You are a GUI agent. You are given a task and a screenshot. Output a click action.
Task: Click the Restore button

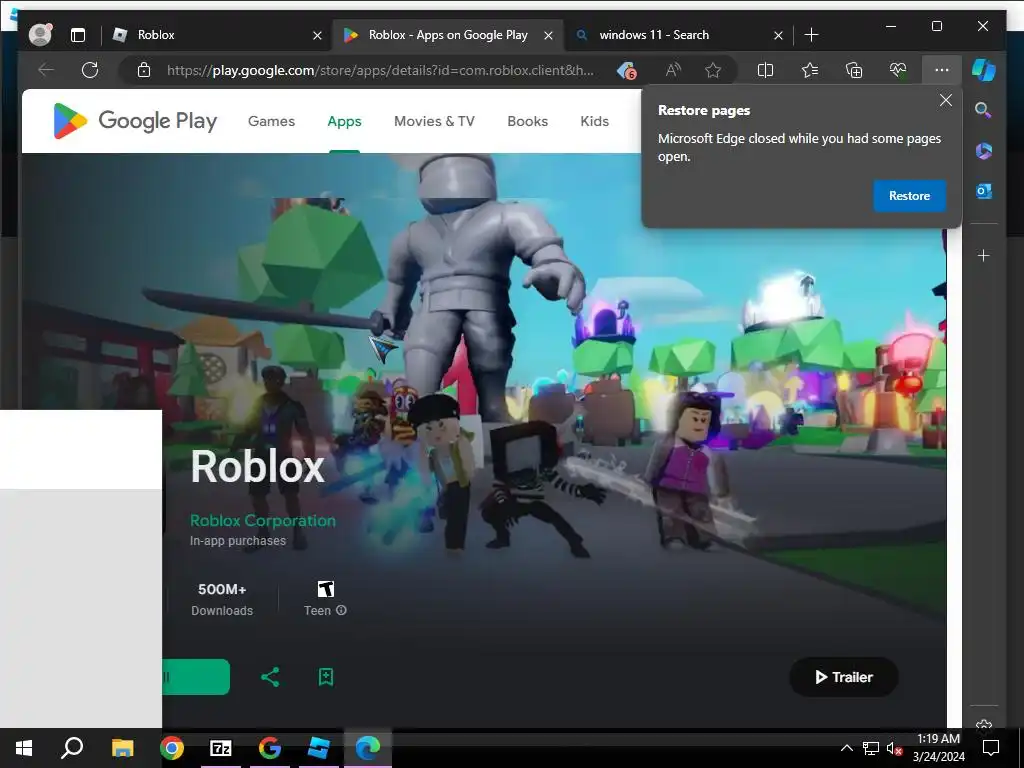point(909,196)
